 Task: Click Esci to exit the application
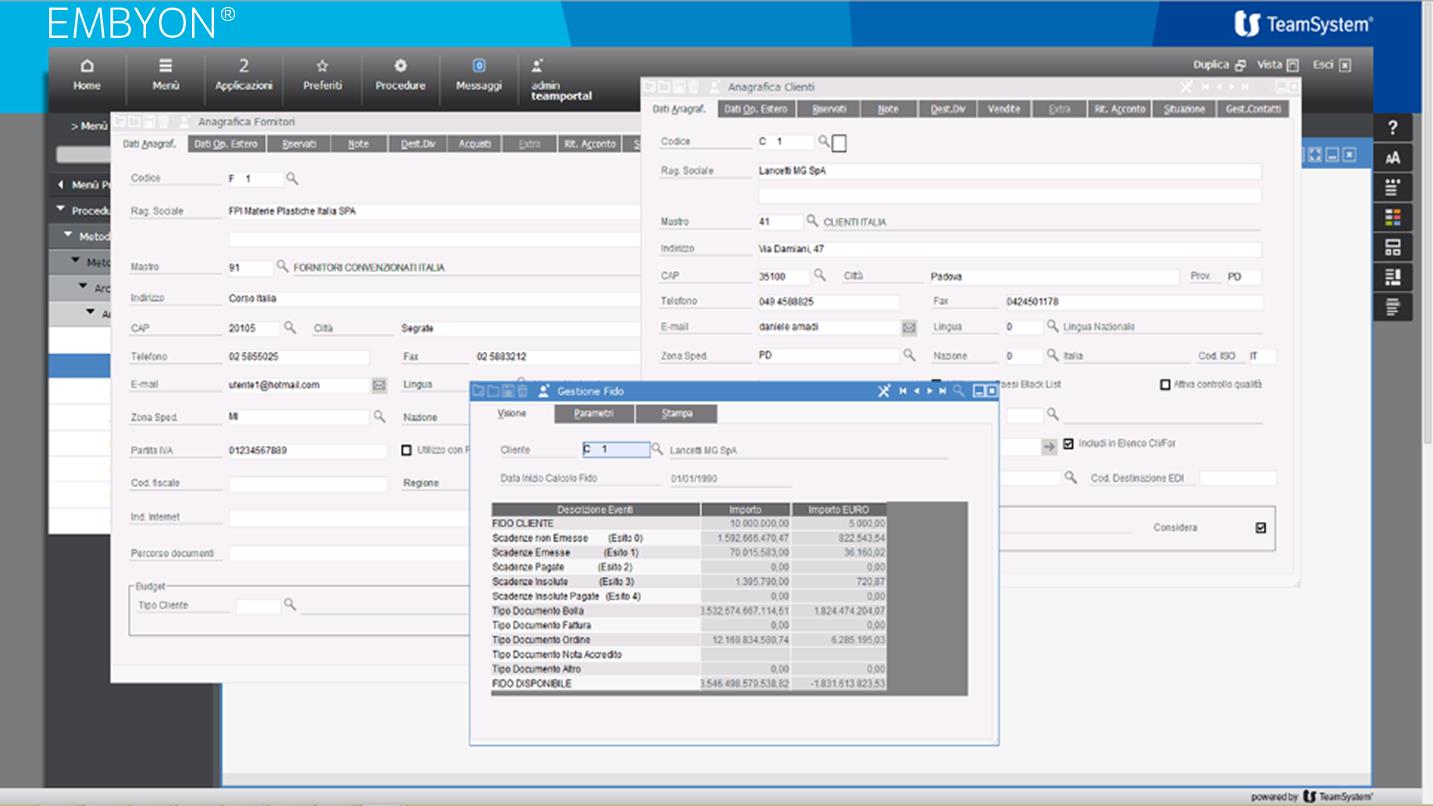coord(1331,65)
